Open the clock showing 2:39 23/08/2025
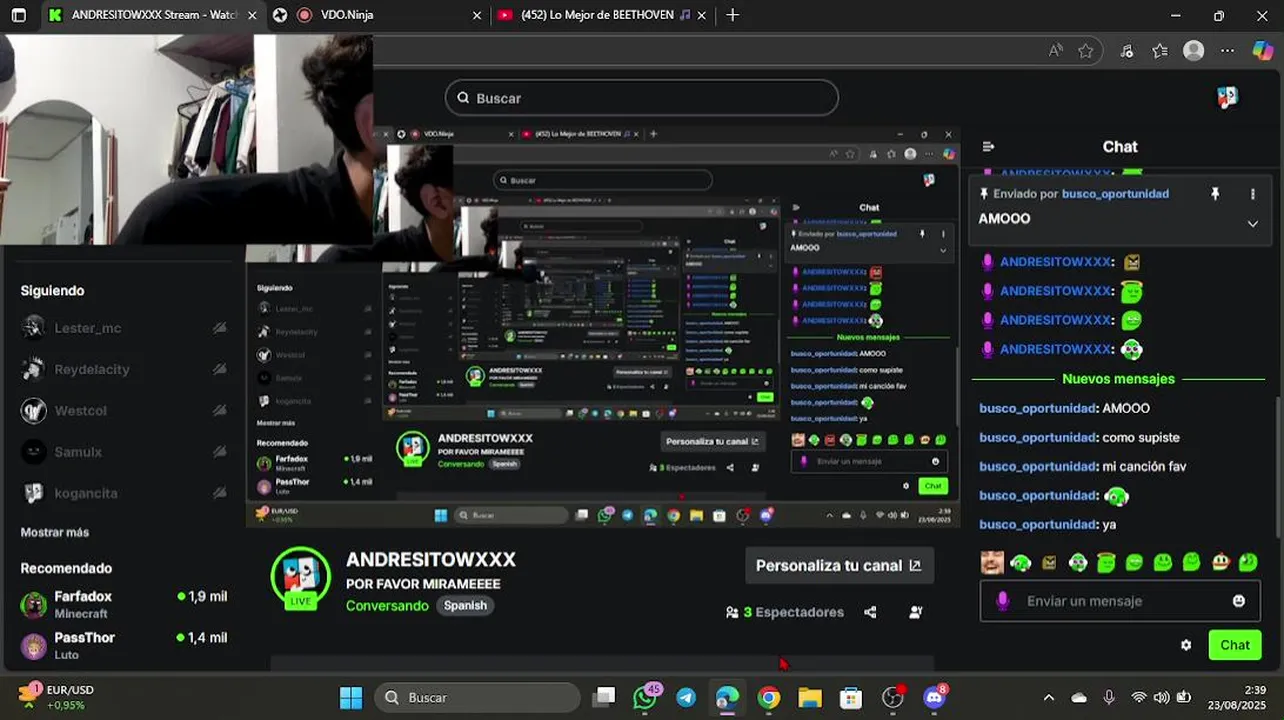 1236,697
